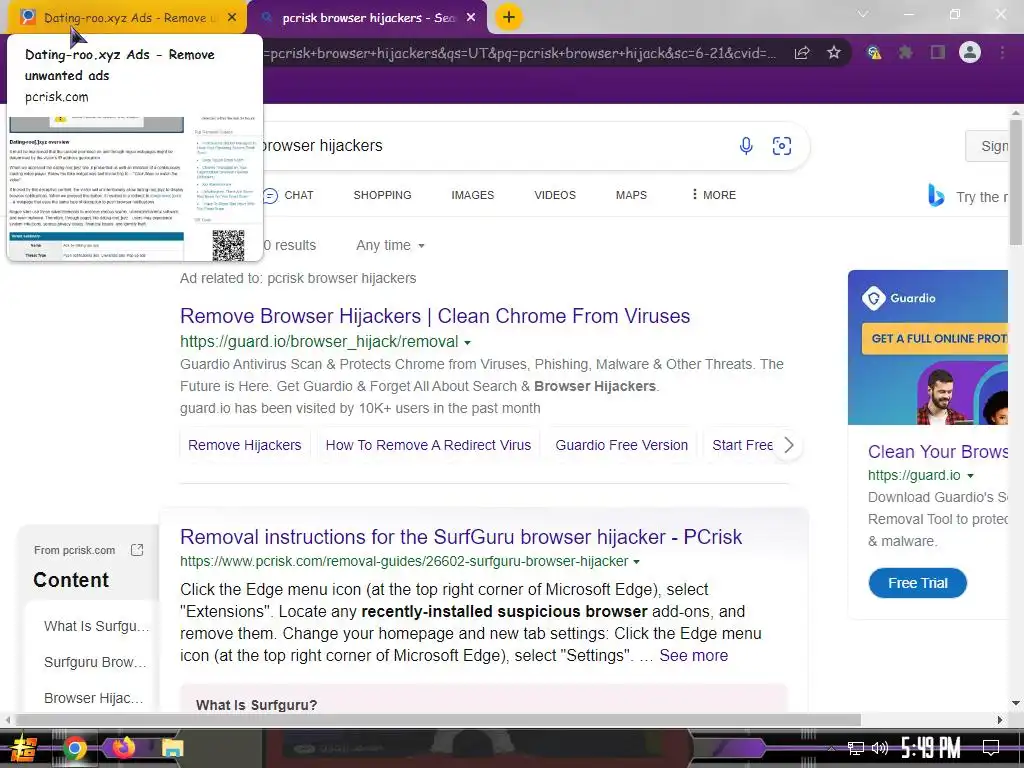Open the Windows Start button
The height and width of the screenshot is (768, 1024).
click(x=24, y=748)
